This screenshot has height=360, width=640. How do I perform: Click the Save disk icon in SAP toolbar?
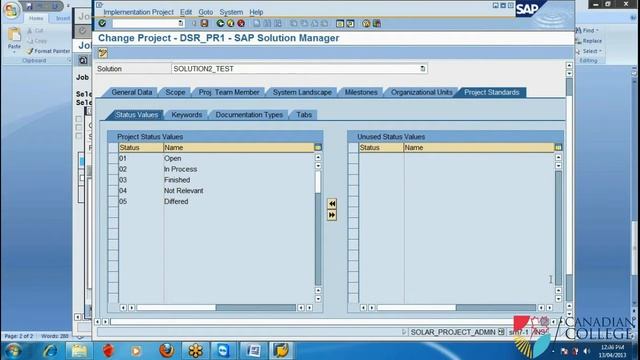click(x=204, y=23)
